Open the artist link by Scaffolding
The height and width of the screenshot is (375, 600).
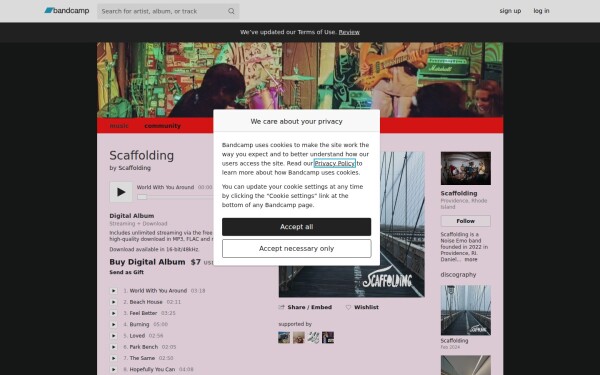tap(134, 168)
